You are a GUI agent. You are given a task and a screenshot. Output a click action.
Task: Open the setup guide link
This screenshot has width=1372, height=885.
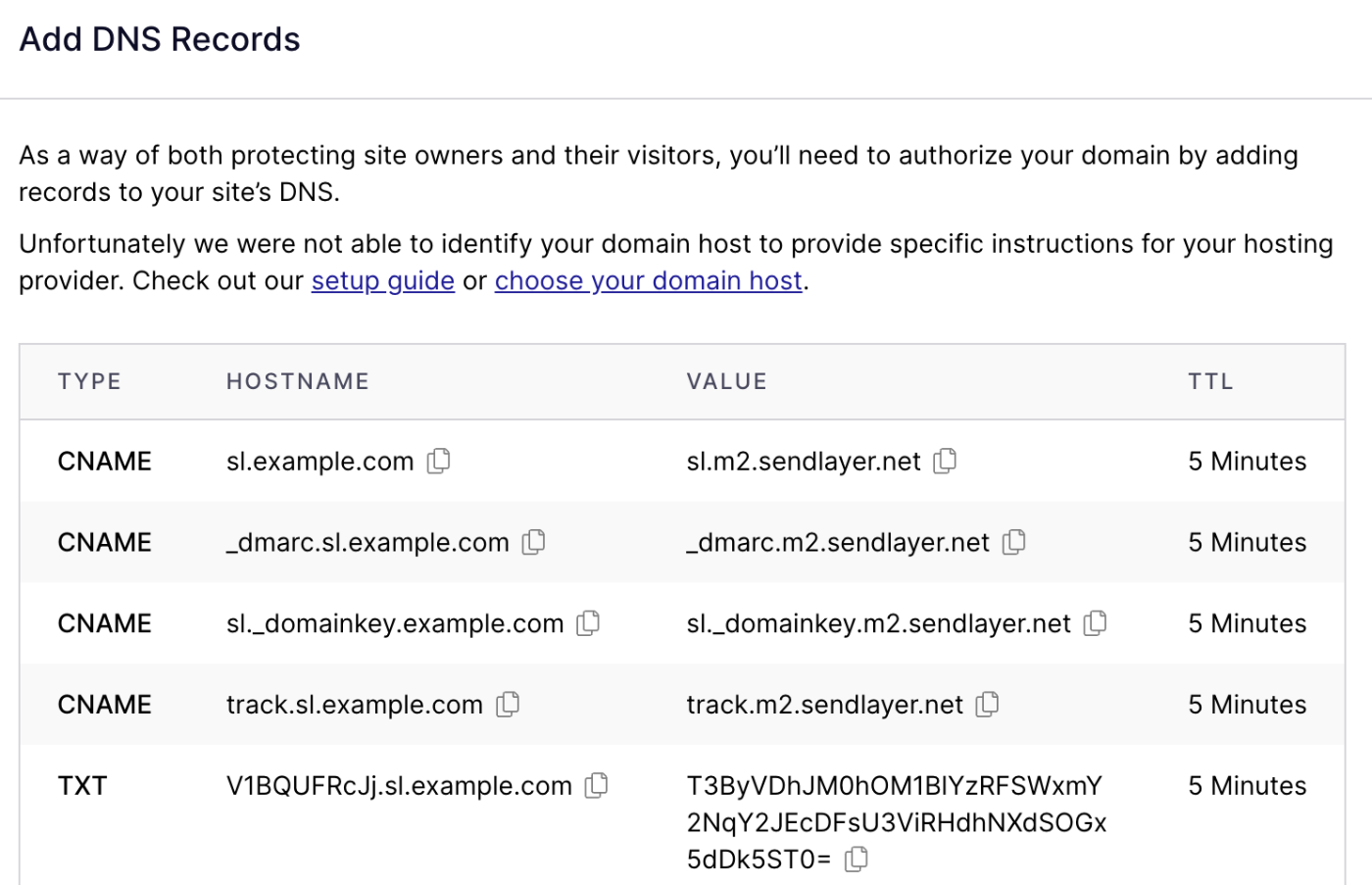(x=382, y=280)
